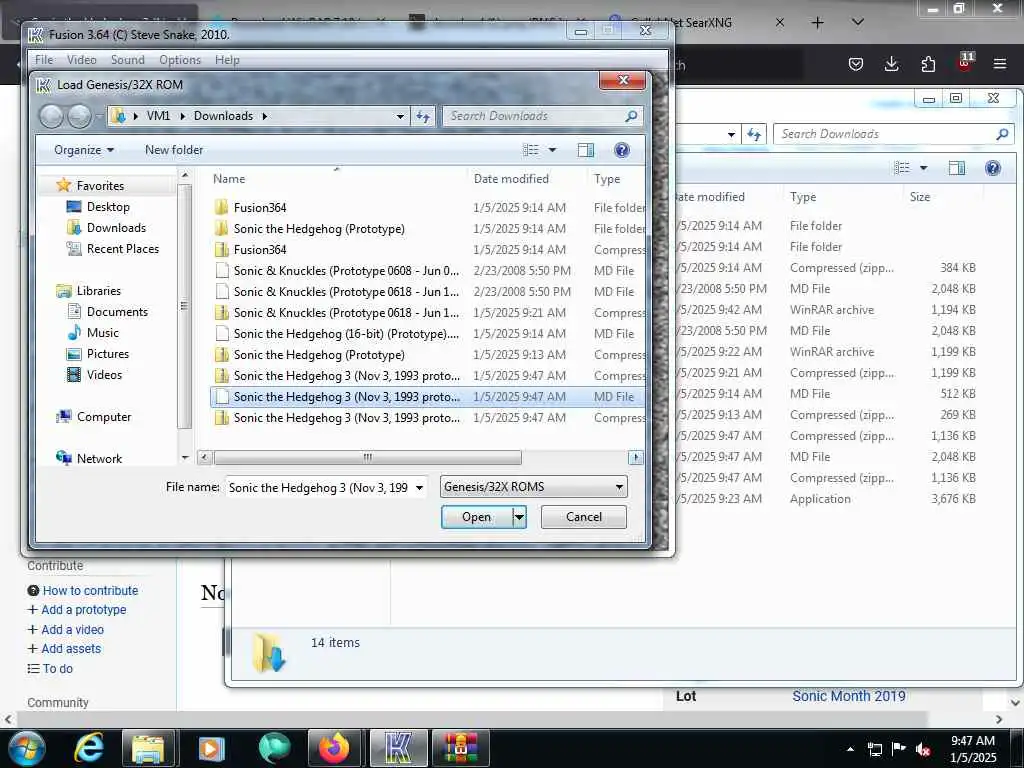Toggle preview pane in background Explorer window
1024x768 pixels.
957,168
